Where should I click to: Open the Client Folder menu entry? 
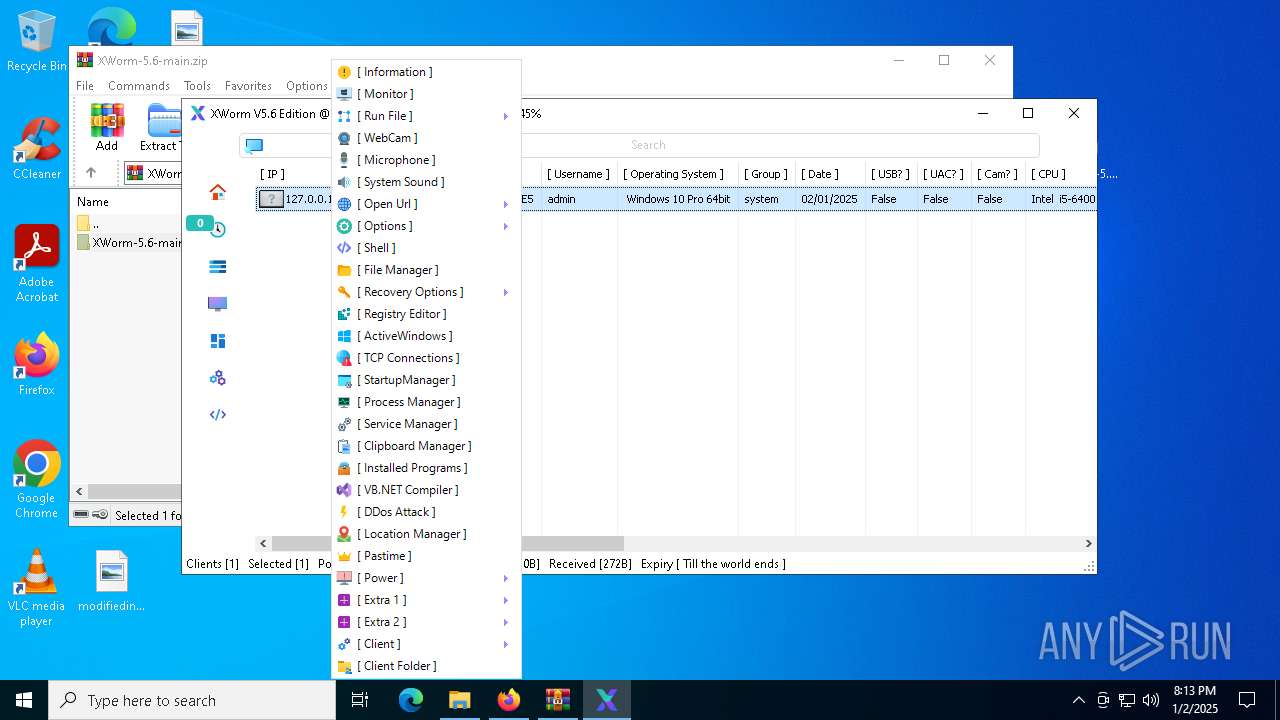[426, 666]
